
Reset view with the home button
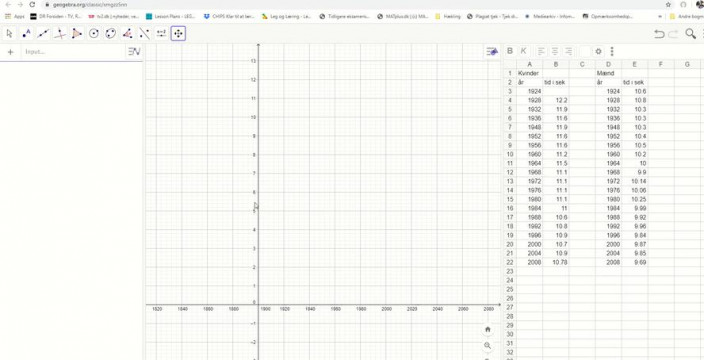pos(488,329)
